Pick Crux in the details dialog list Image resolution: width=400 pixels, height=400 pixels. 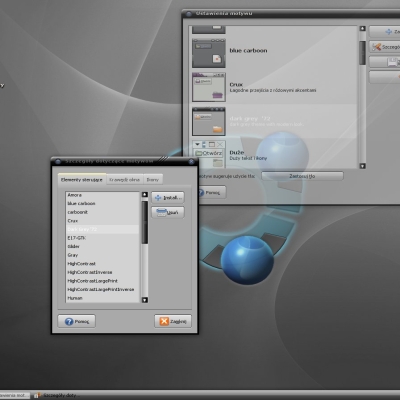pos(102,221)
